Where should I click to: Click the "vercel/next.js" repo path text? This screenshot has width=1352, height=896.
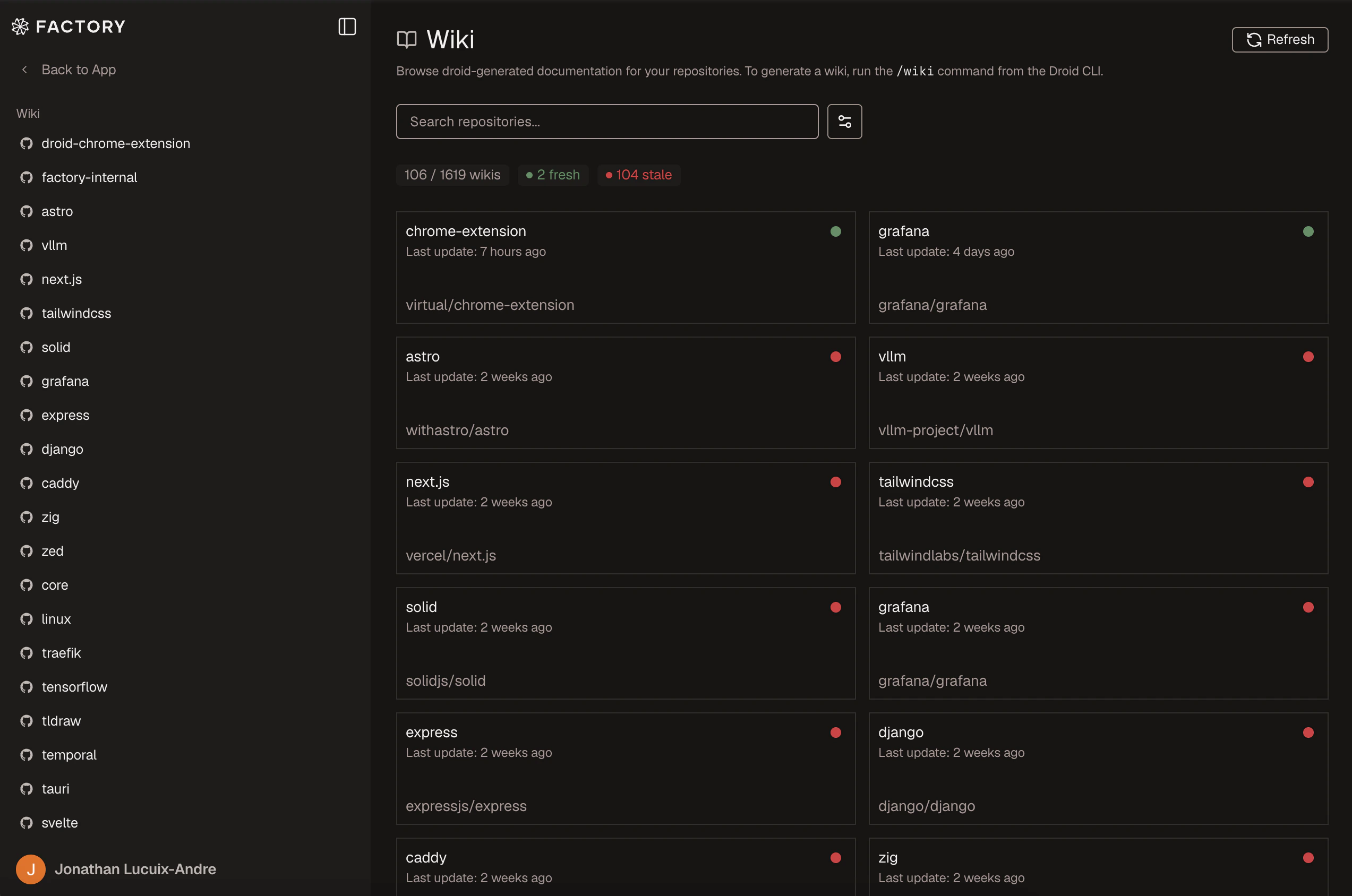[450, 555]
